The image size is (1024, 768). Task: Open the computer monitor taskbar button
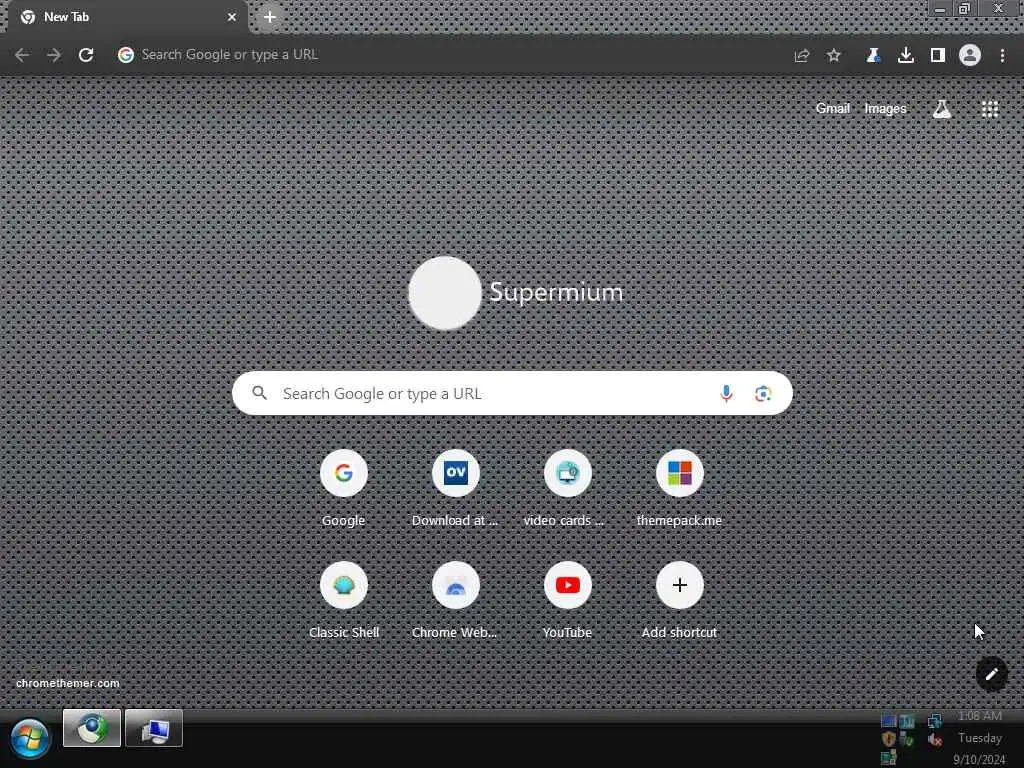154,728
